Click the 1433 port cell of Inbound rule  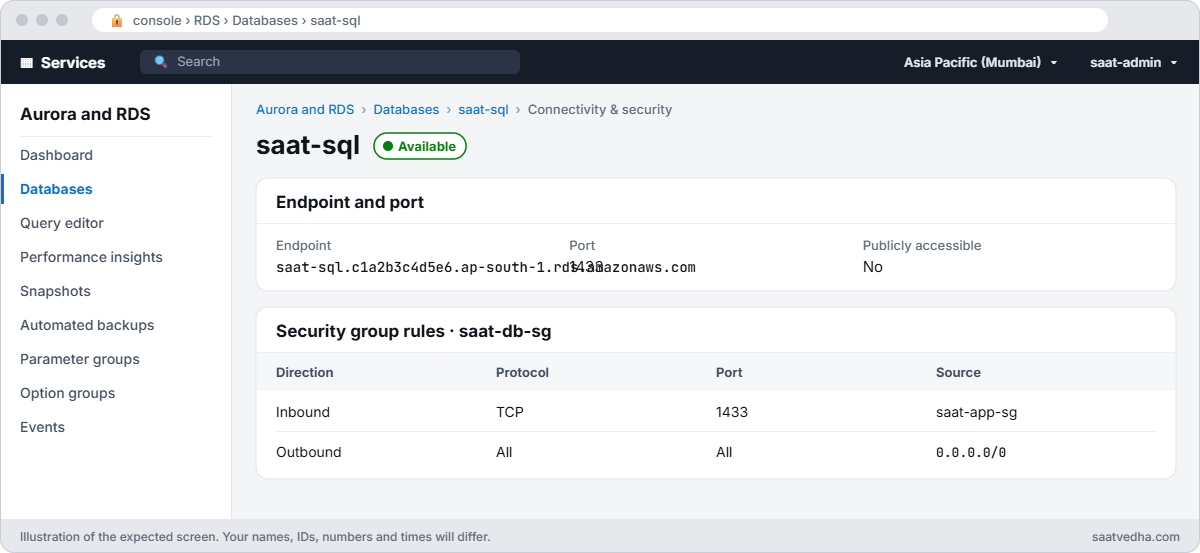tap(732, 412)
